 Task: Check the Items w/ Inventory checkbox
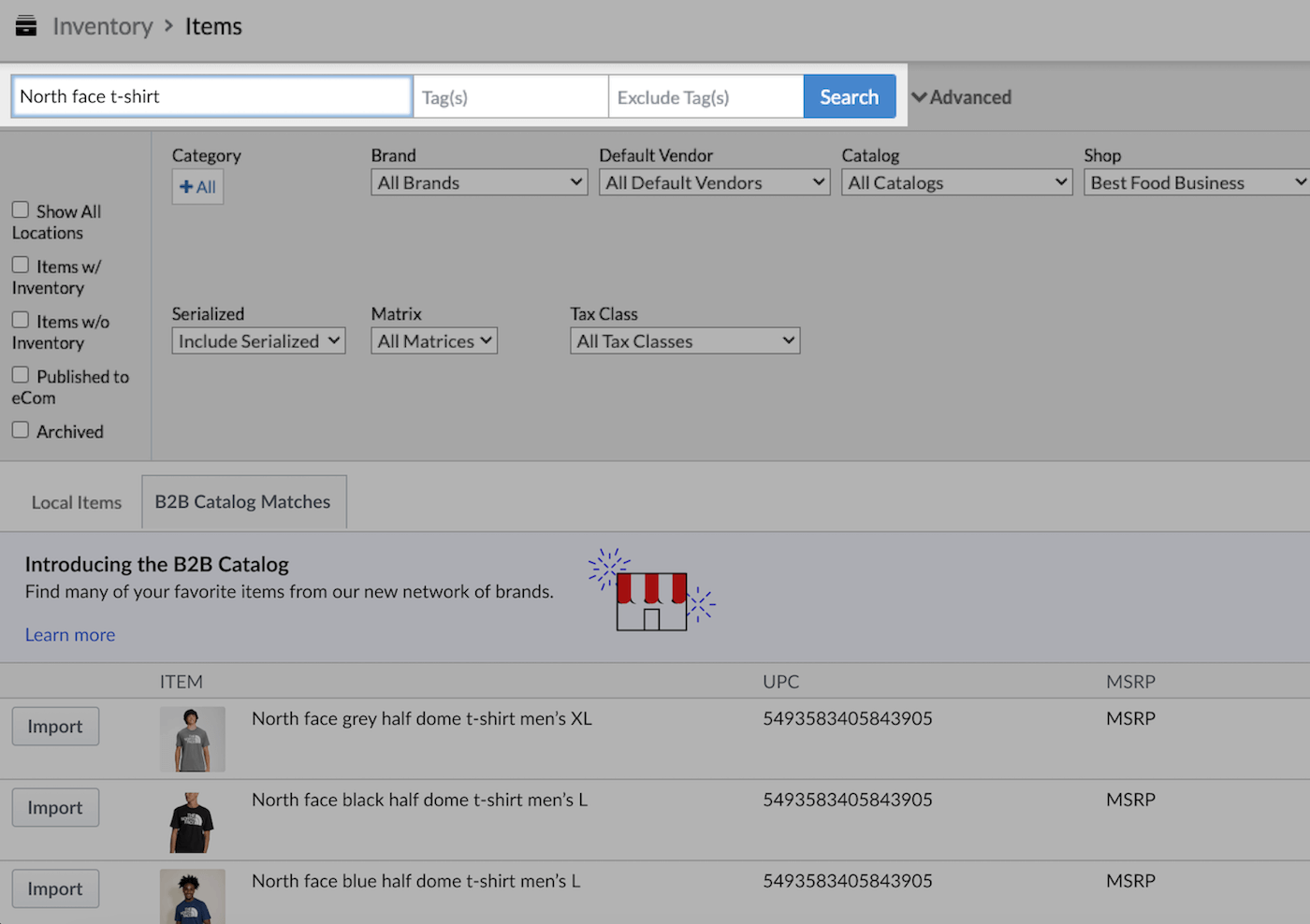click(21, 266)
